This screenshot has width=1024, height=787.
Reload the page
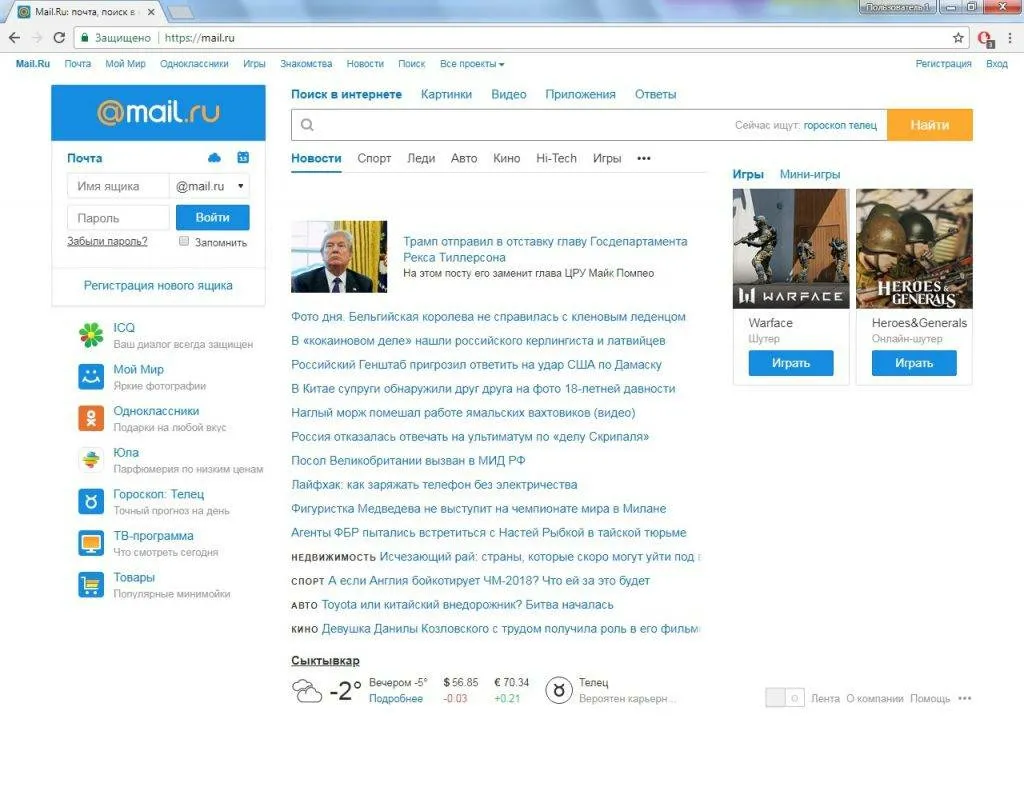(x=59, y=38)
